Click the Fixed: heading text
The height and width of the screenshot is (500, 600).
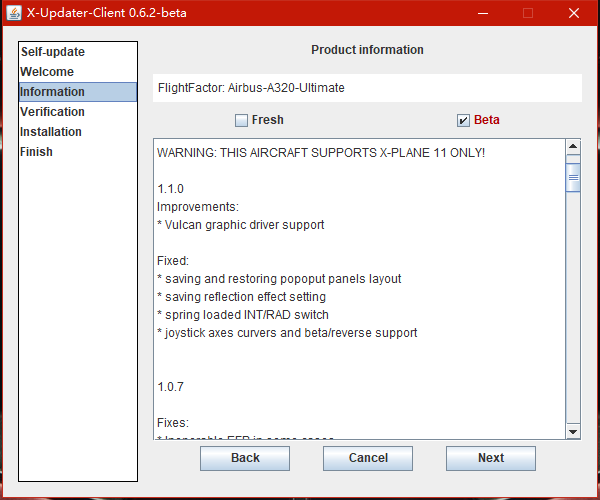coord(173,261)
